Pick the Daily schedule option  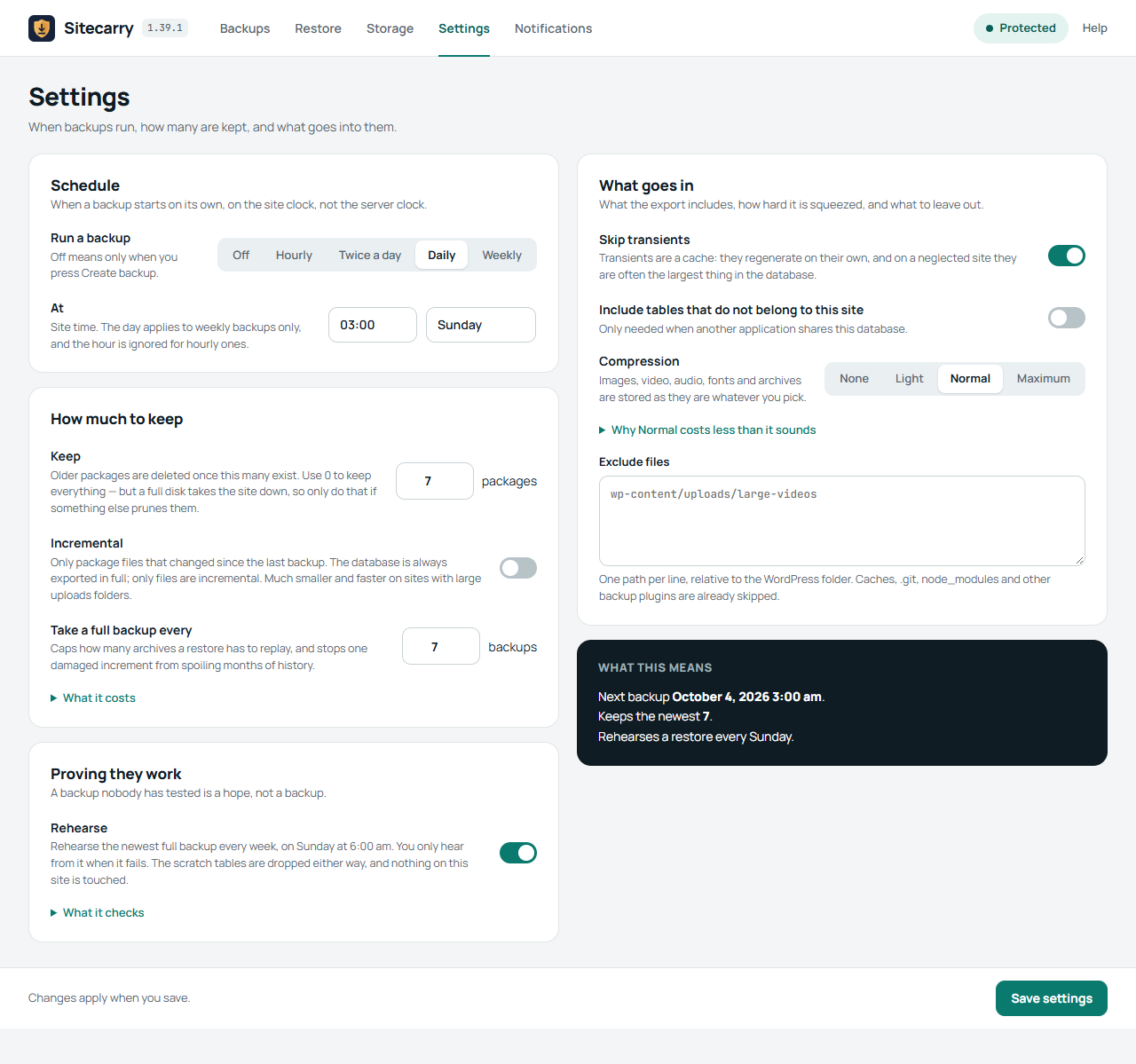coord(442,255)
